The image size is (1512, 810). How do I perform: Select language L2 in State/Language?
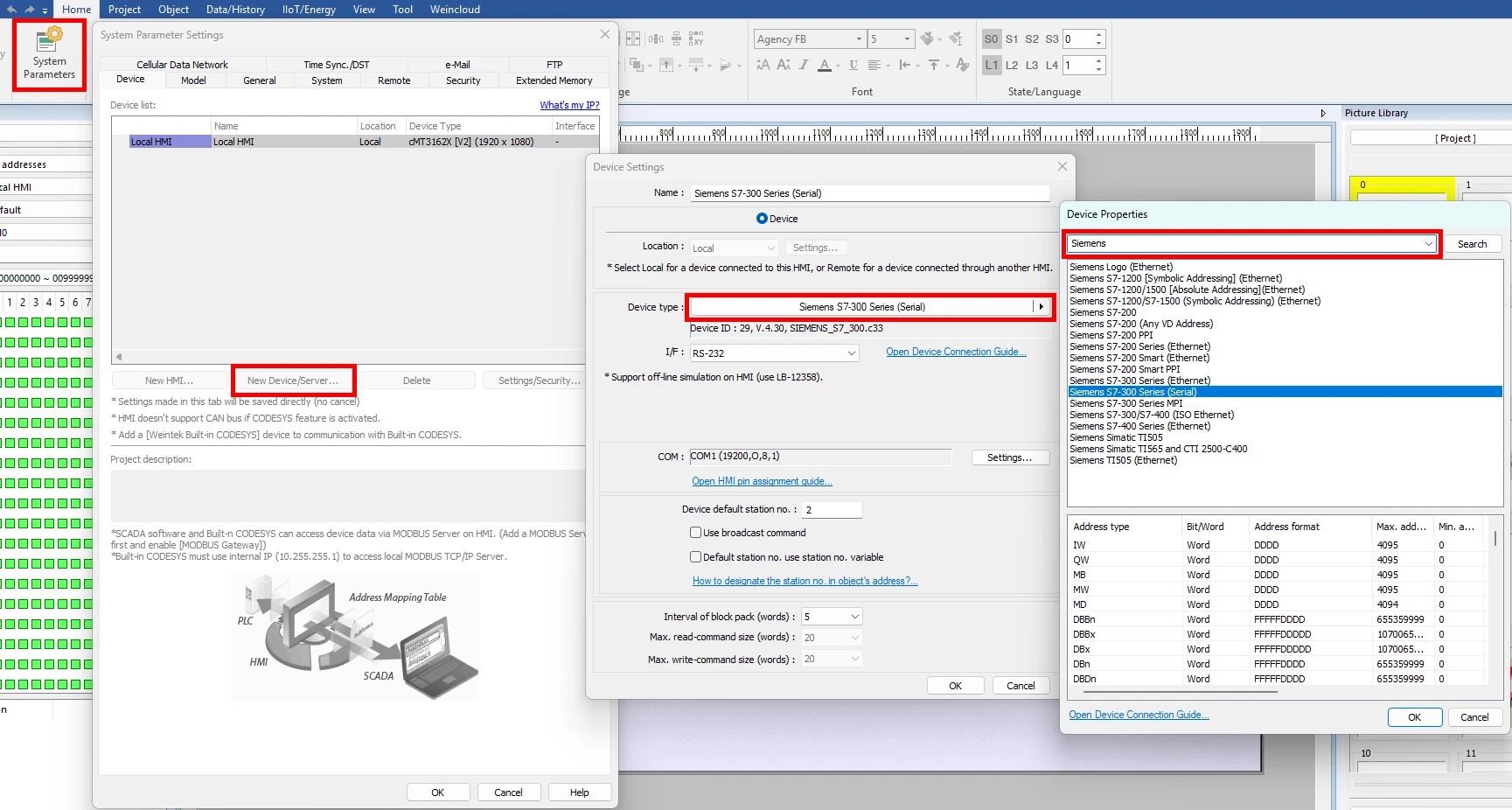coord(1011,65)
